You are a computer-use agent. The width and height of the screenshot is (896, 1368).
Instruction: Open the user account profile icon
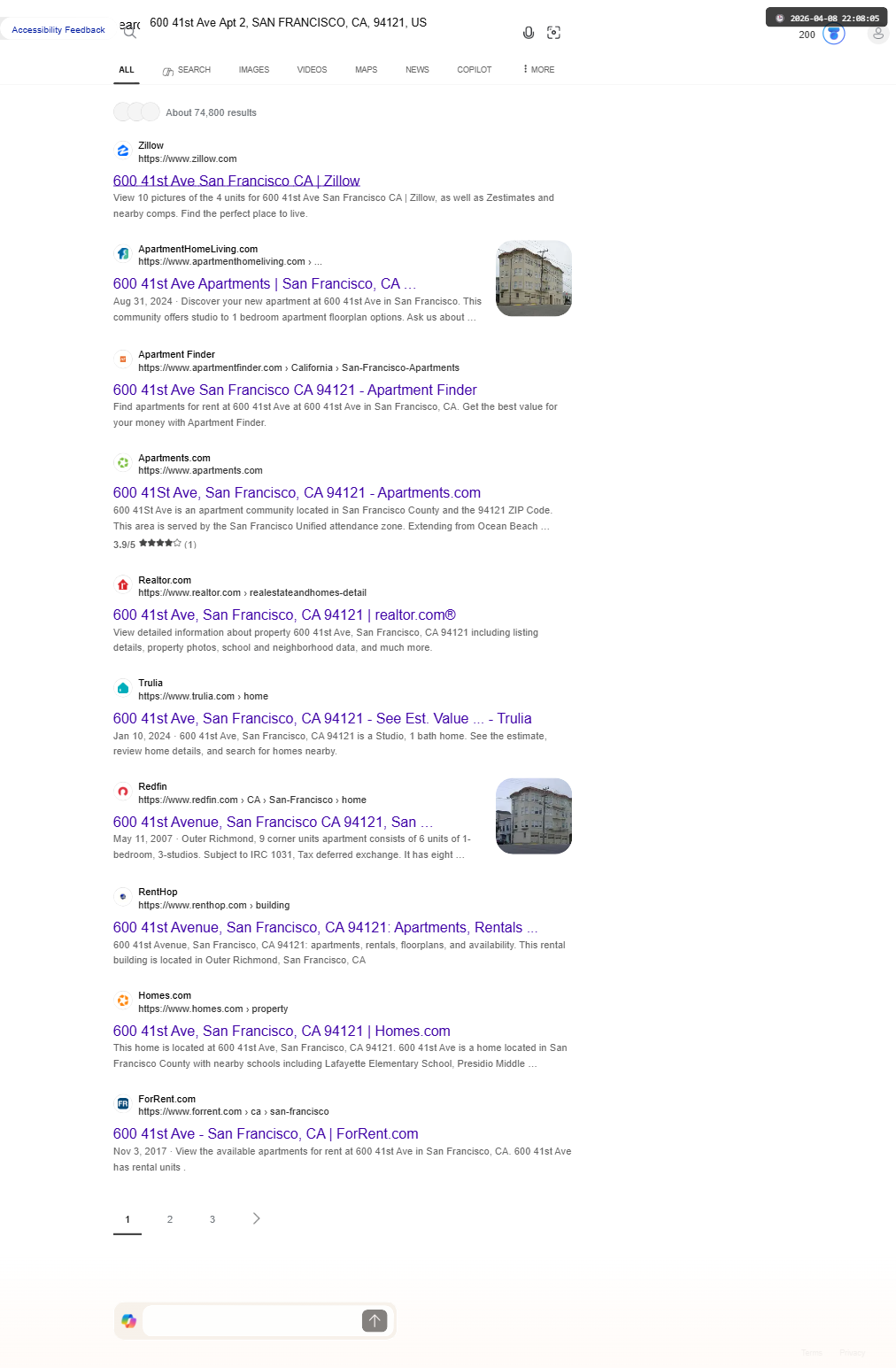pyautogui.click(x=878, y=34)
